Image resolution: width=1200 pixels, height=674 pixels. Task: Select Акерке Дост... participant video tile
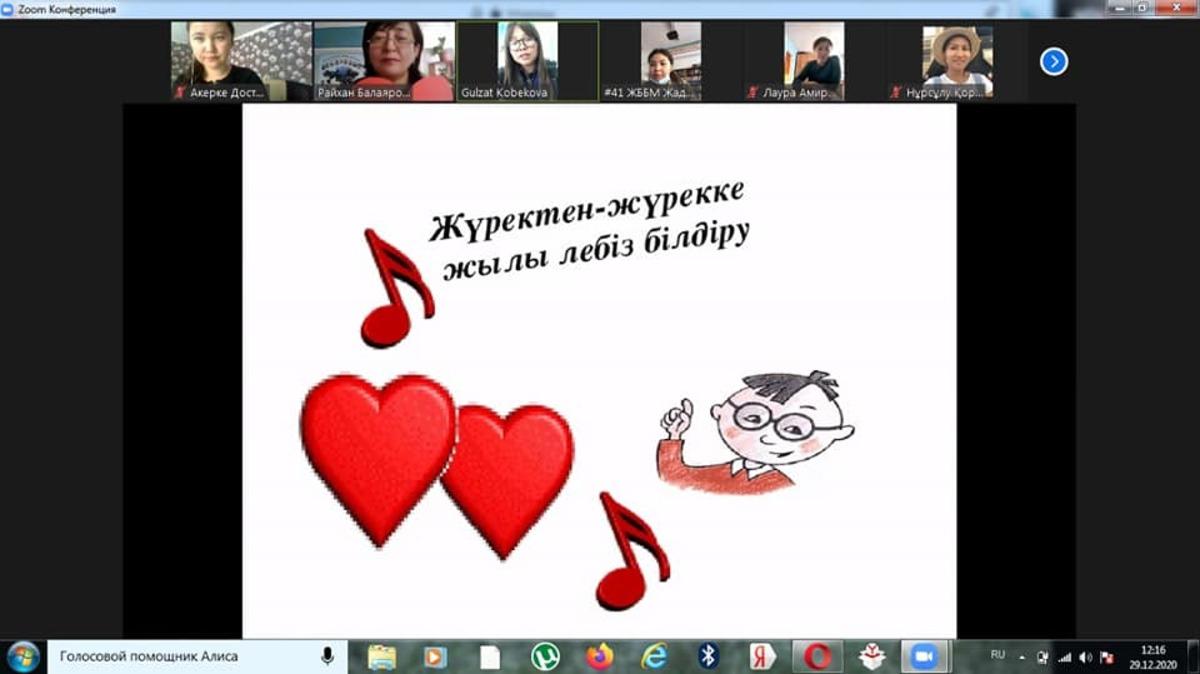pyautogui.click(x=241, y=60)
